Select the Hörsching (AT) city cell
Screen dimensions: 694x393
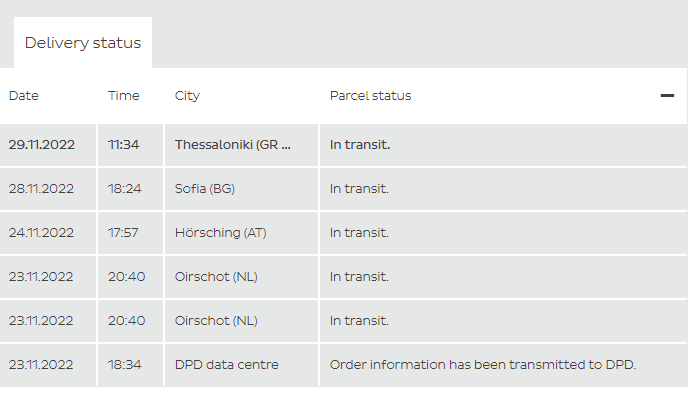click(x=241, y=233)
